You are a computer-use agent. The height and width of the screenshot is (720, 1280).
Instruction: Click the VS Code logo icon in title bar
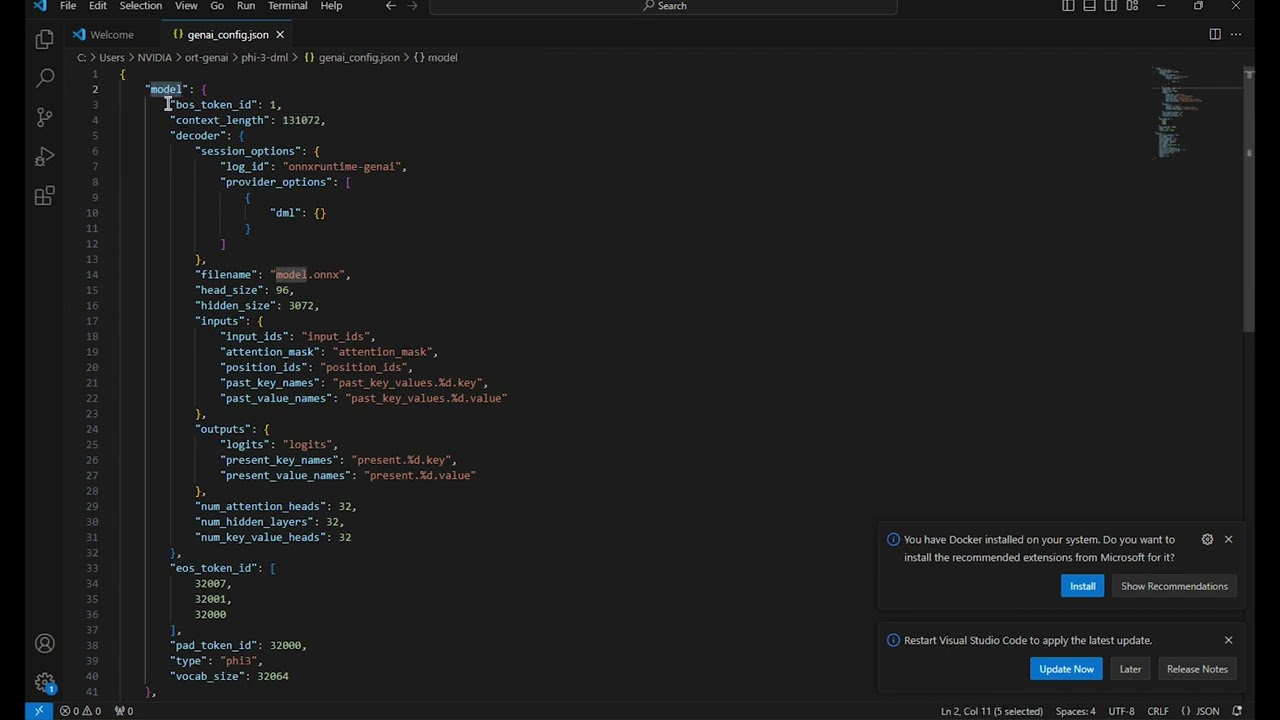click(x=40, y=6)
